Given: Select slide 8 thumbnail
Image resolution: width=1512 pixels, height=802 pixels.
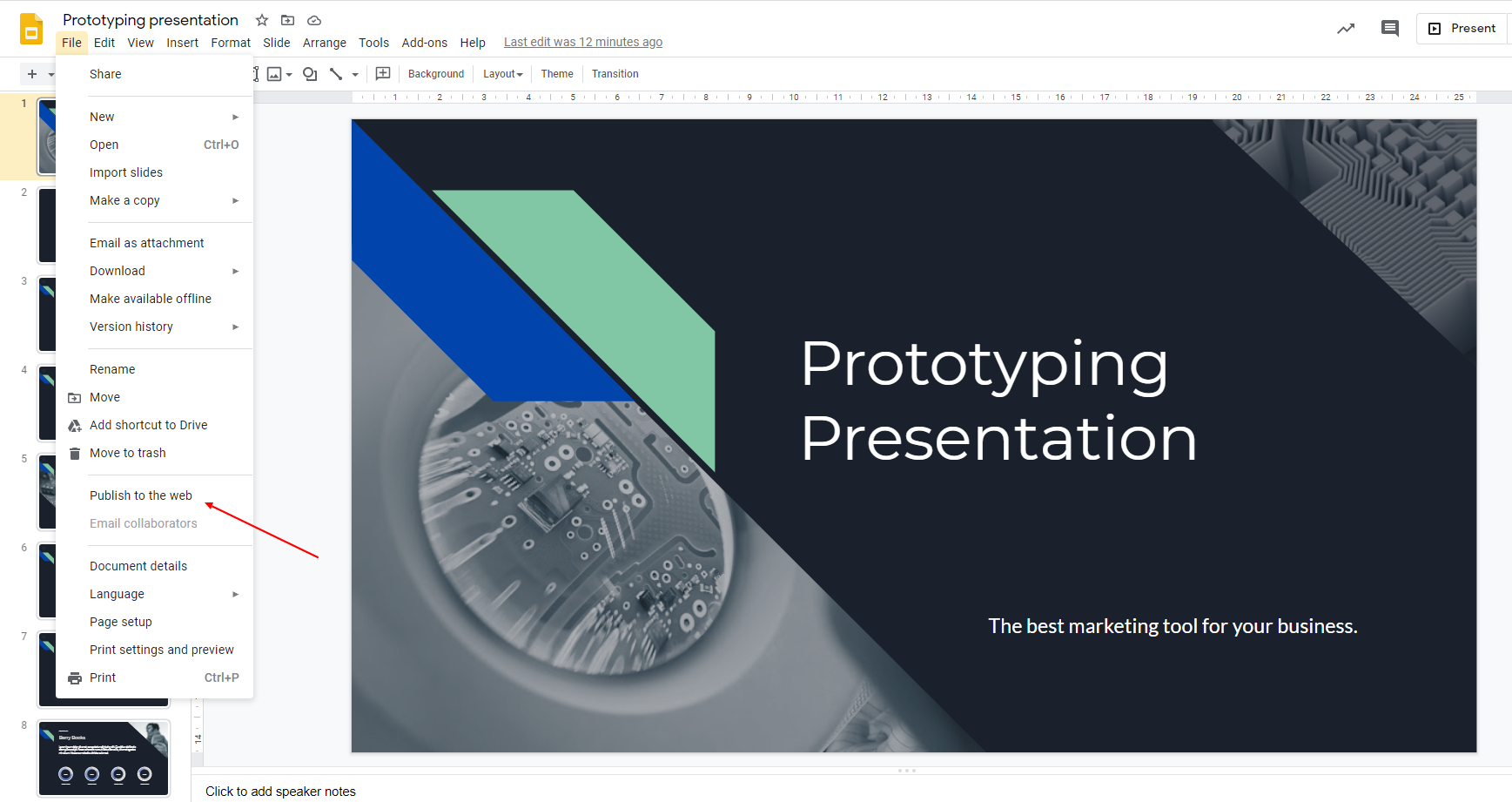Looking at the screenshot, I should pyautogui.click(x=104, y=758).
